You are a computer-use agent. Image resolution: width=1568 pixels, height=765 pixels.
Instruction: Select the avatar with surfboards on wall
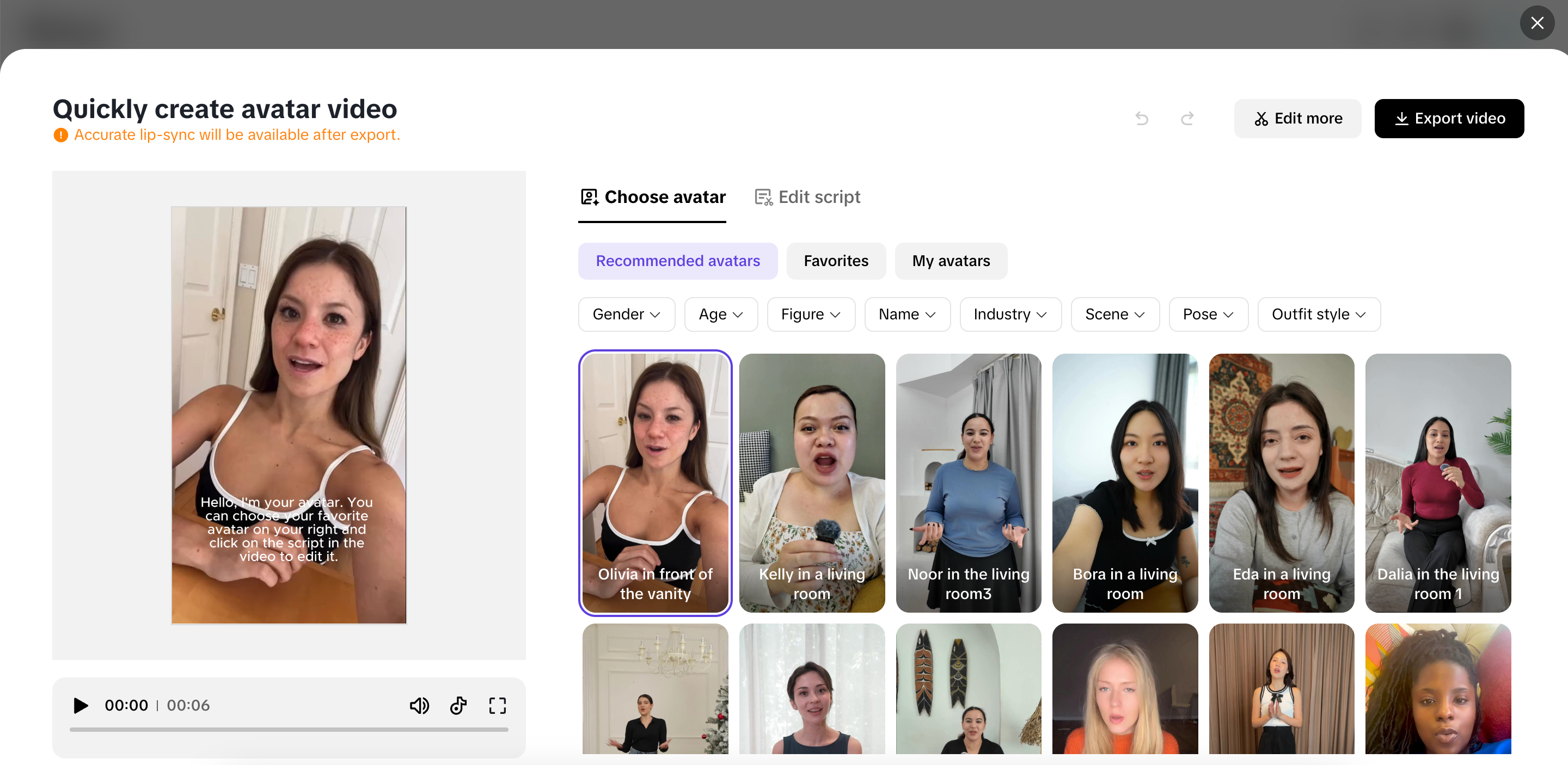pyautogui.click(x=968, y=688)
